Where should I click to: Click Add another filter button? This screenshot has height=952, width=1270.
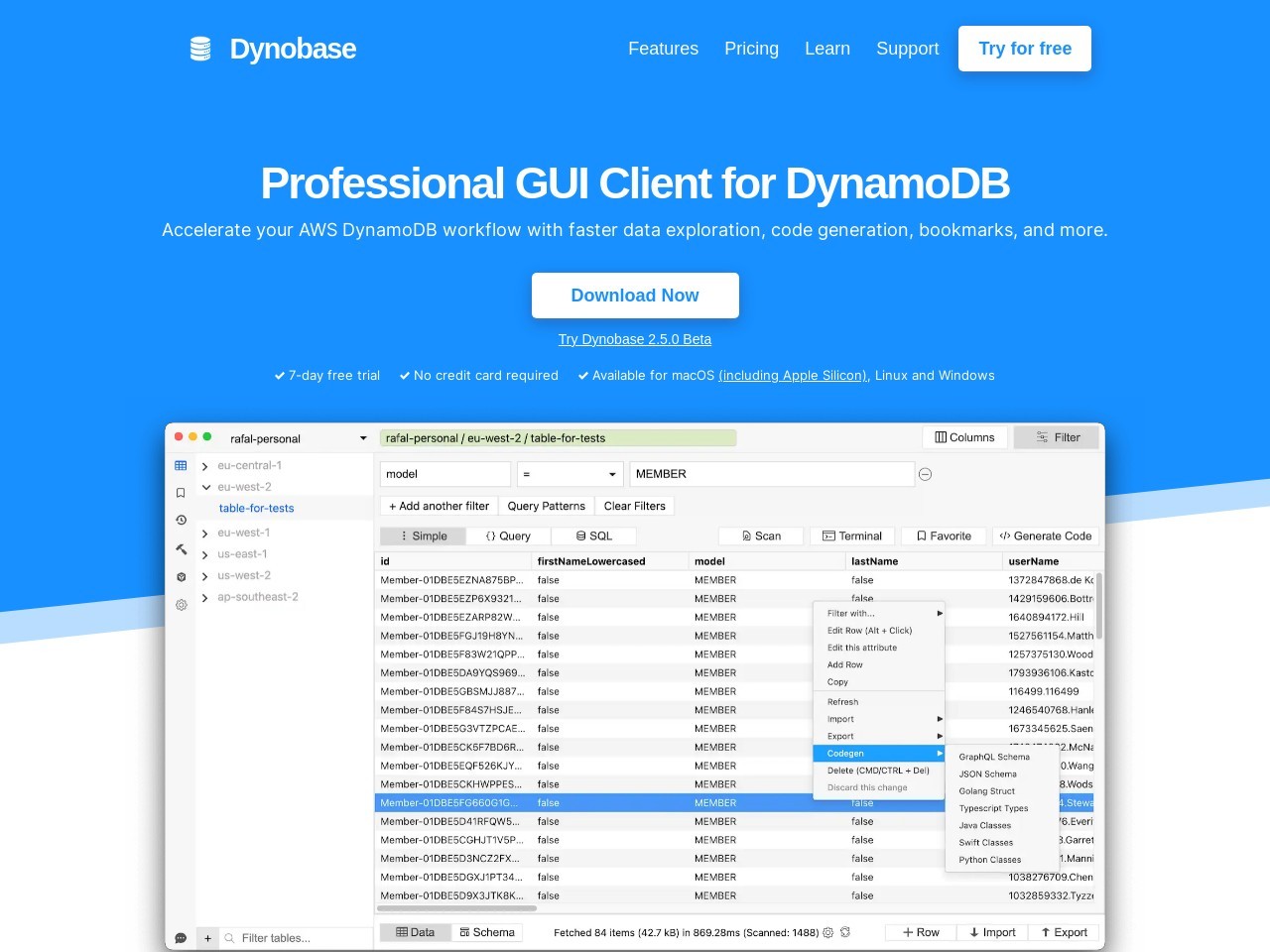pyautogui.click(x=439, y=506)
